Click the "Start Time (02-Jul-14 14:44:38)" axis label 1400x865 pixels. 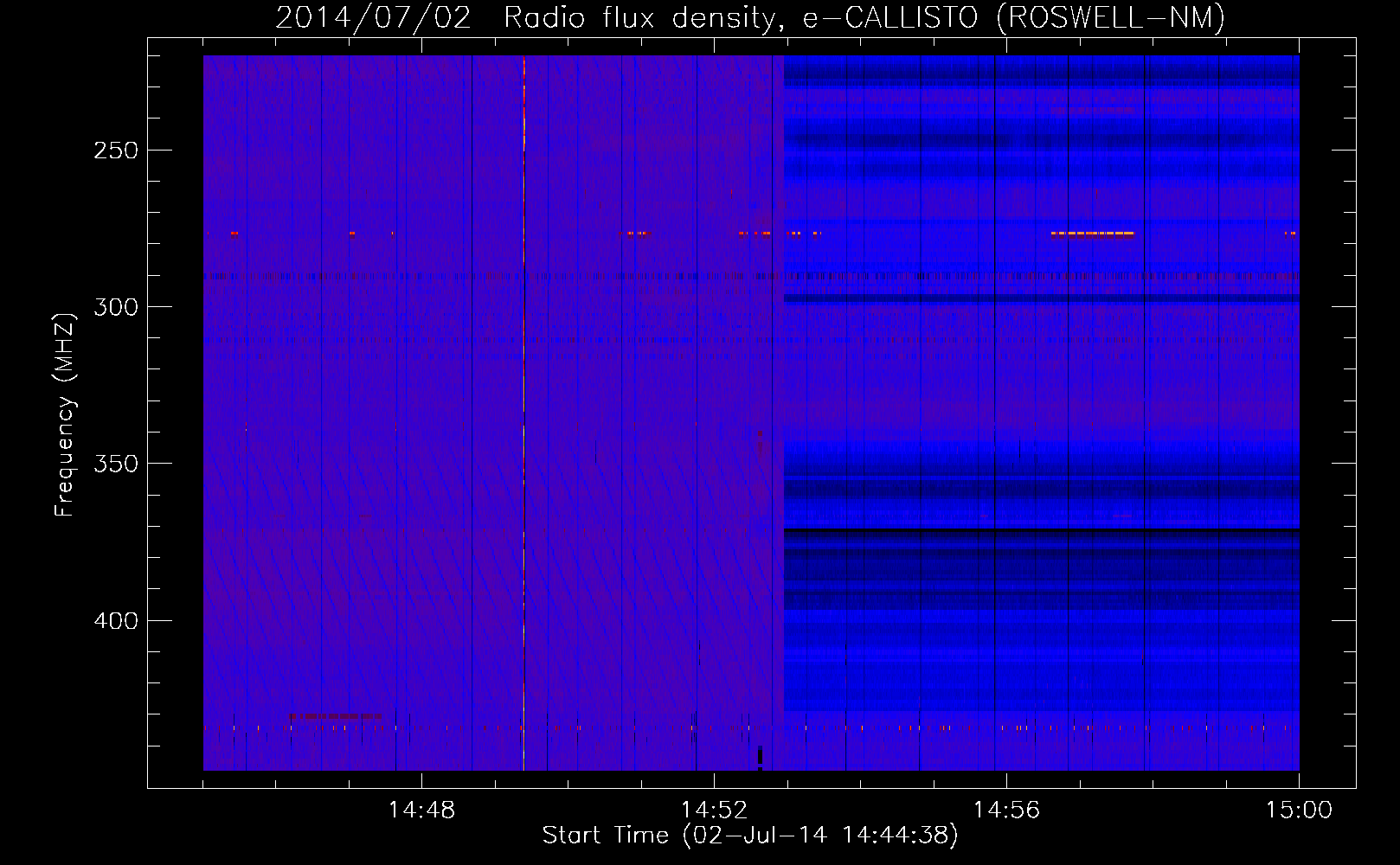[x=750, y=836]
